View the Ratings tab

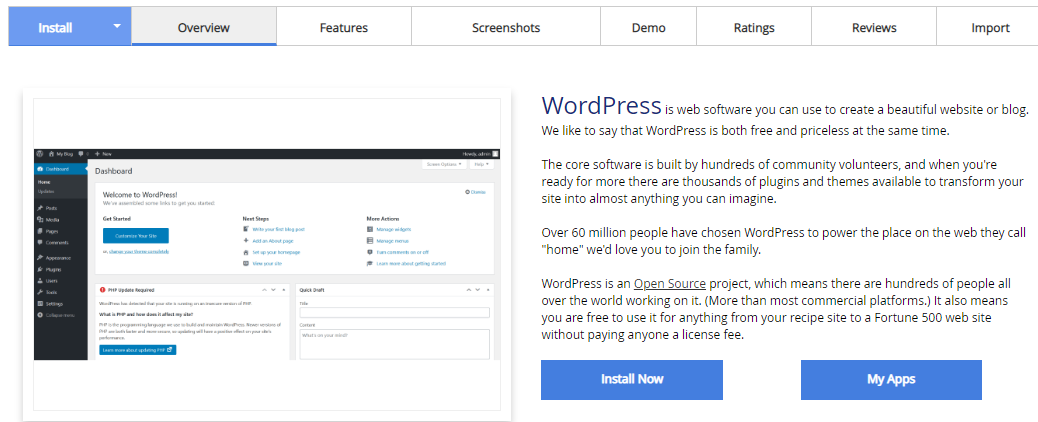click(754, 27)
